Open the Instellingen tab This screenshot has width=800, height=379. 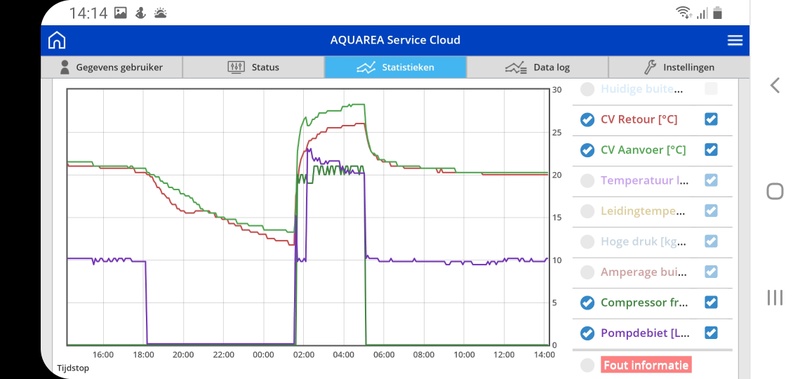click(679, 67)
